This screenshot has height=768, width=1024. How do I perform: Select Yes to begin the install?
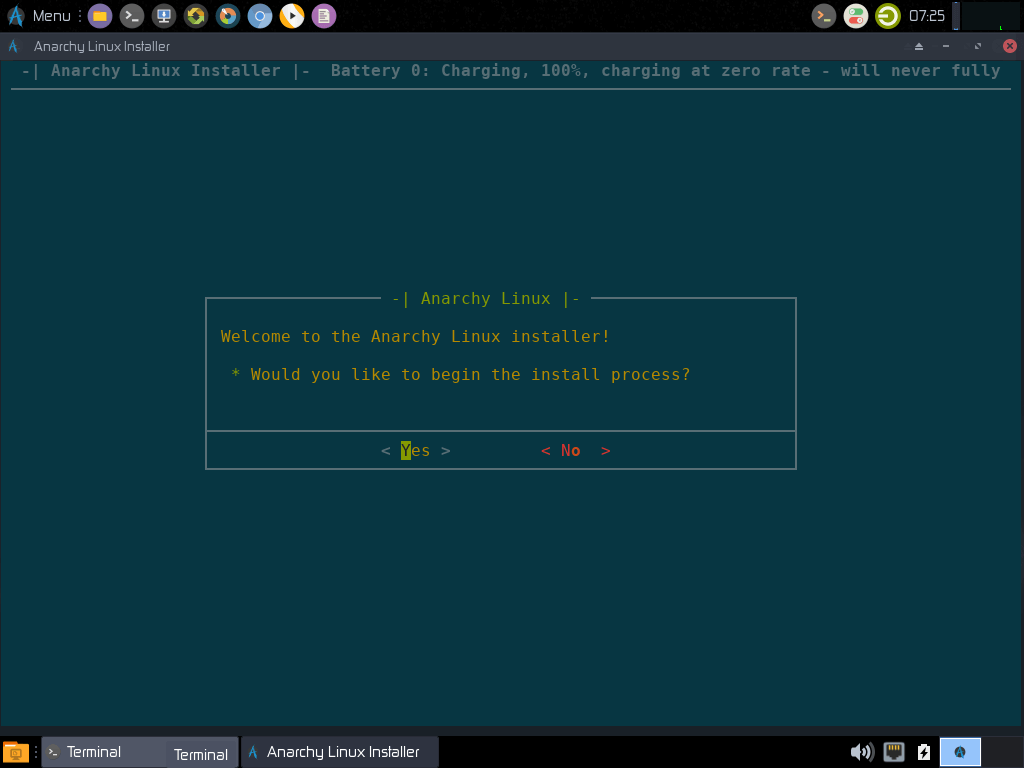tap(416, 451)
